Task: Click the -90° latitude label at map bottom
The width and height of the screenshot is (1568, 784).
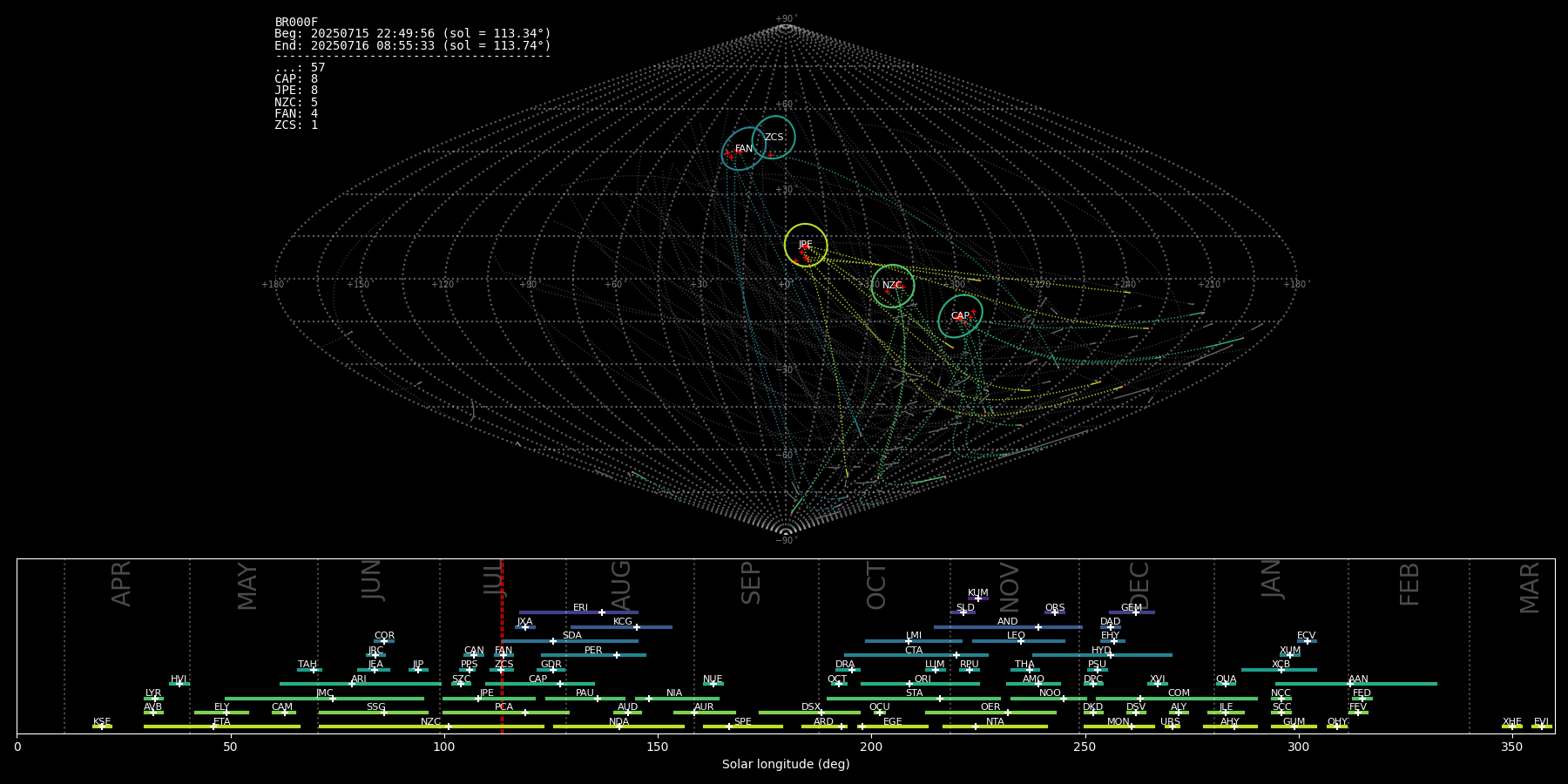Action: (x=786, y=541)
